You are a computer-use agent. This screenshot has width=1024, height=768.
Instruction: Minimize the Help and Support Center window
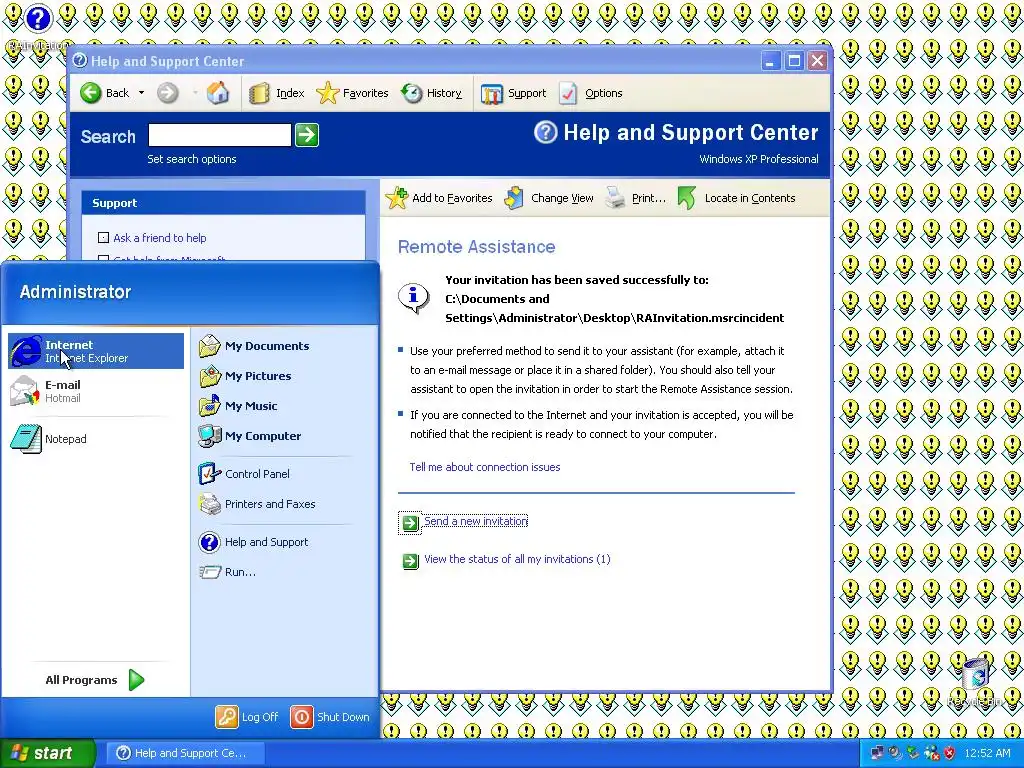[x=770, y=61]
